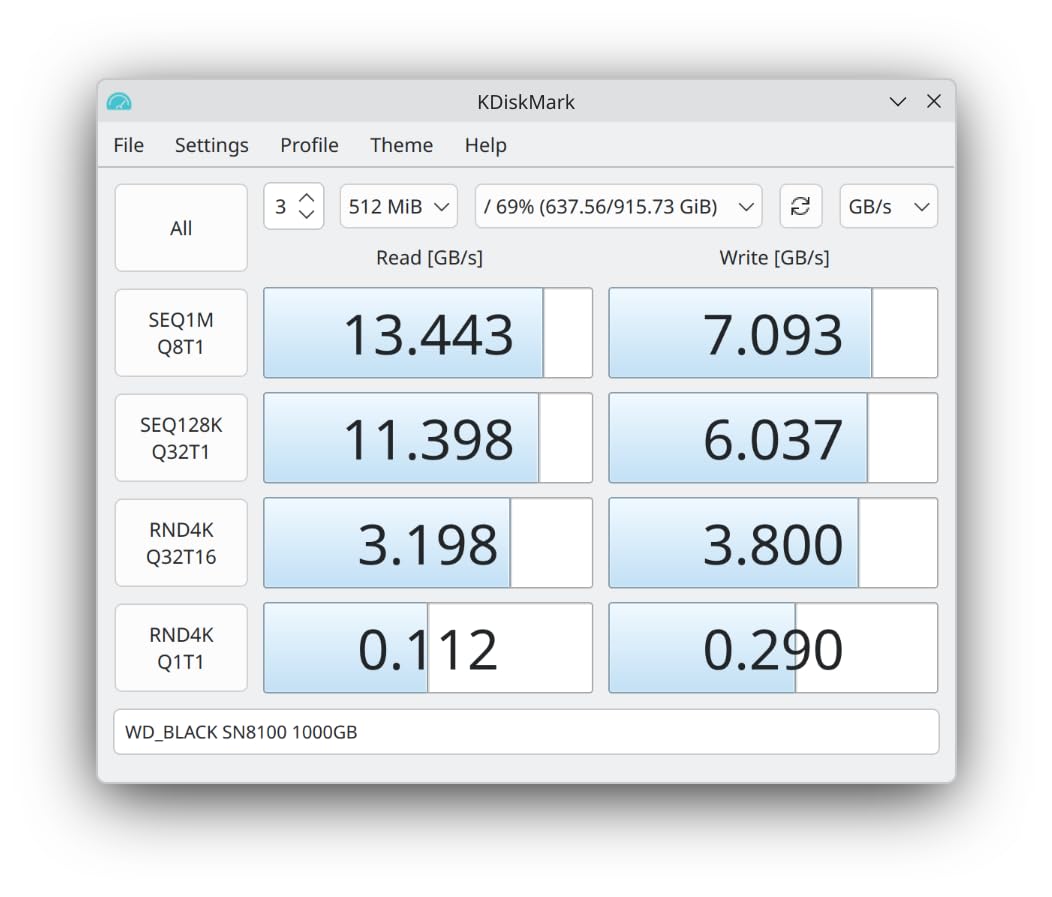Start the SEQ128K Q32T1 benchmark
The width and height of the screenshot is (1052, 897).
pyautogui.click(x=181, y=438)
